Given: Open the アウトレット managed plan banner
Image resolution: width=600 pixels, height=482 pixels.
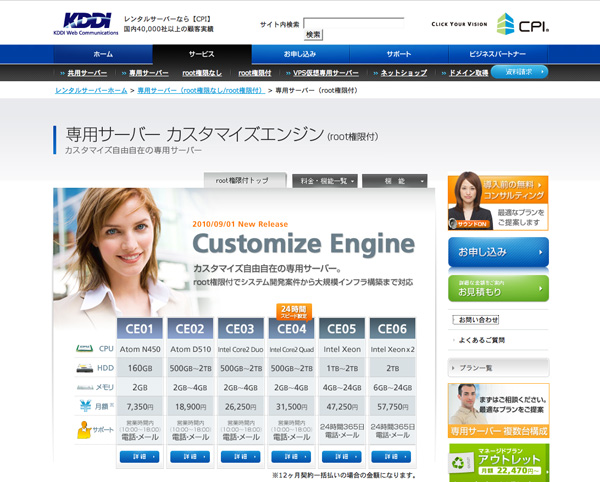Looking at the screenshot, I should click(499, 463).
